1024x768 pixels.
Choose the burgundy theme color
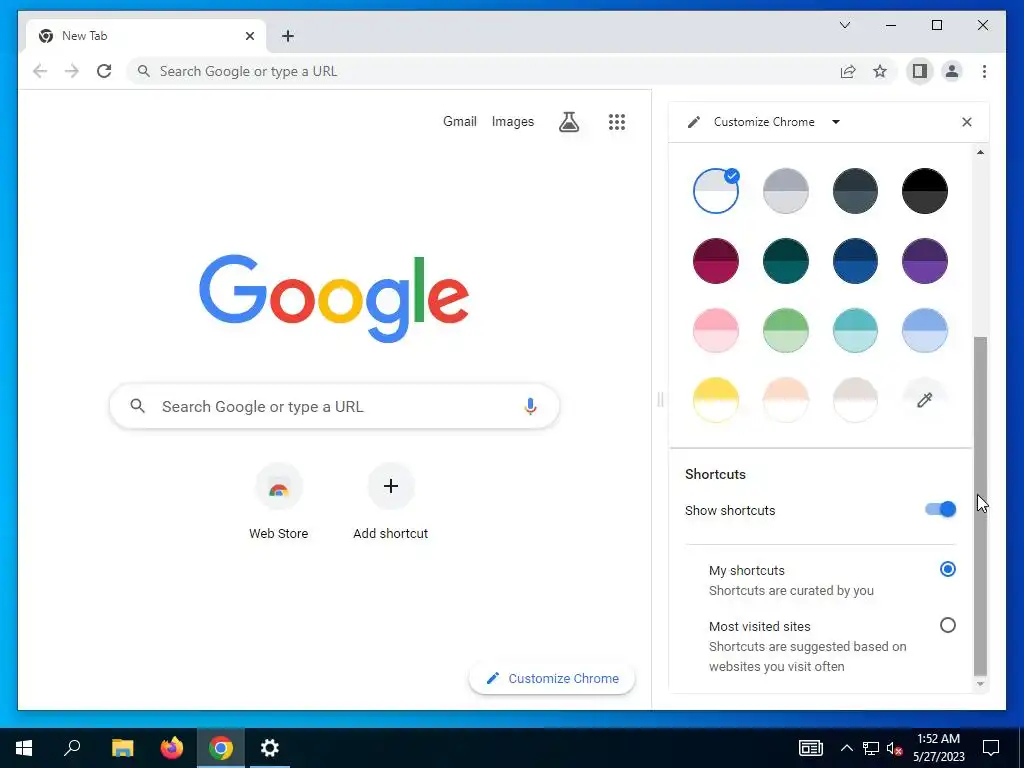tap(716, 261)
